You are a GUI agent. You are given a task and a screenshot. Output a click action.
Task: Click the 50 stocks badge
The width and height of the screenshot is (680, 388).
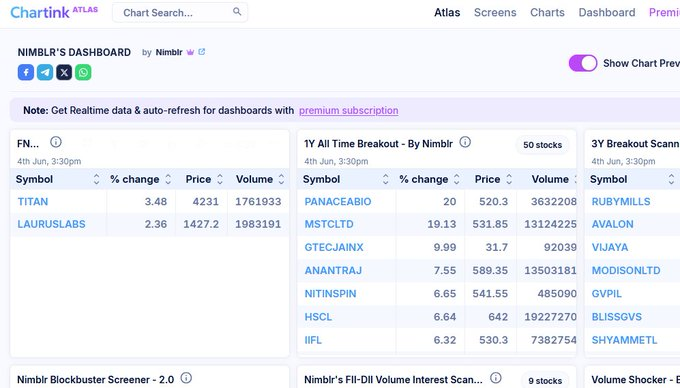pos(543,145)
